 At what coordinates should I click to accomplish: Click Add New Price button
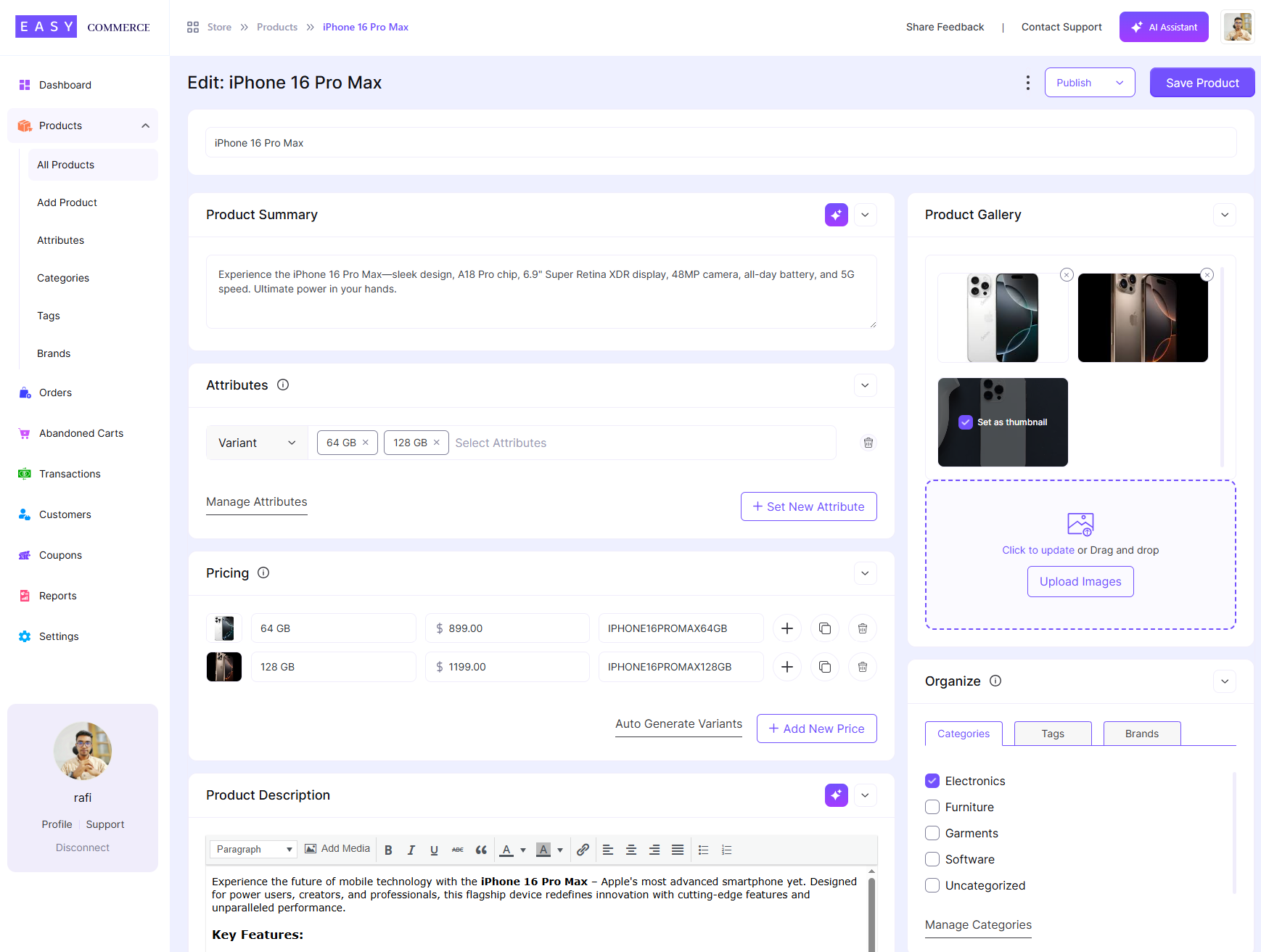(816, 729)
